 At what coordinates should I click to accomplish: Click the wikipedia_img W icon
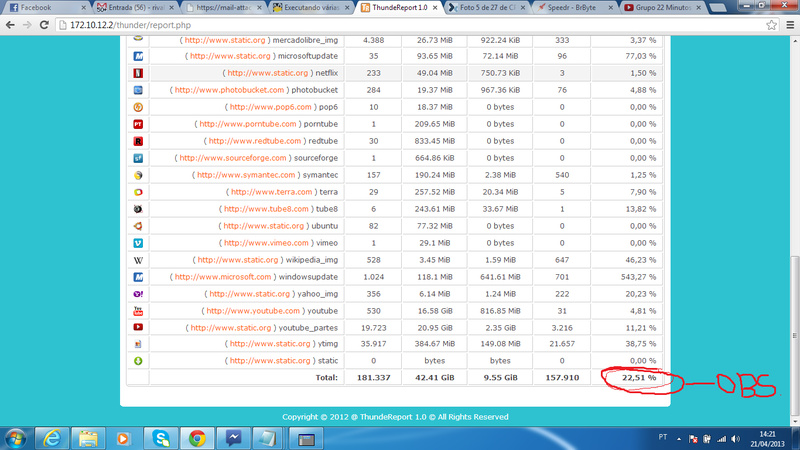138,260
